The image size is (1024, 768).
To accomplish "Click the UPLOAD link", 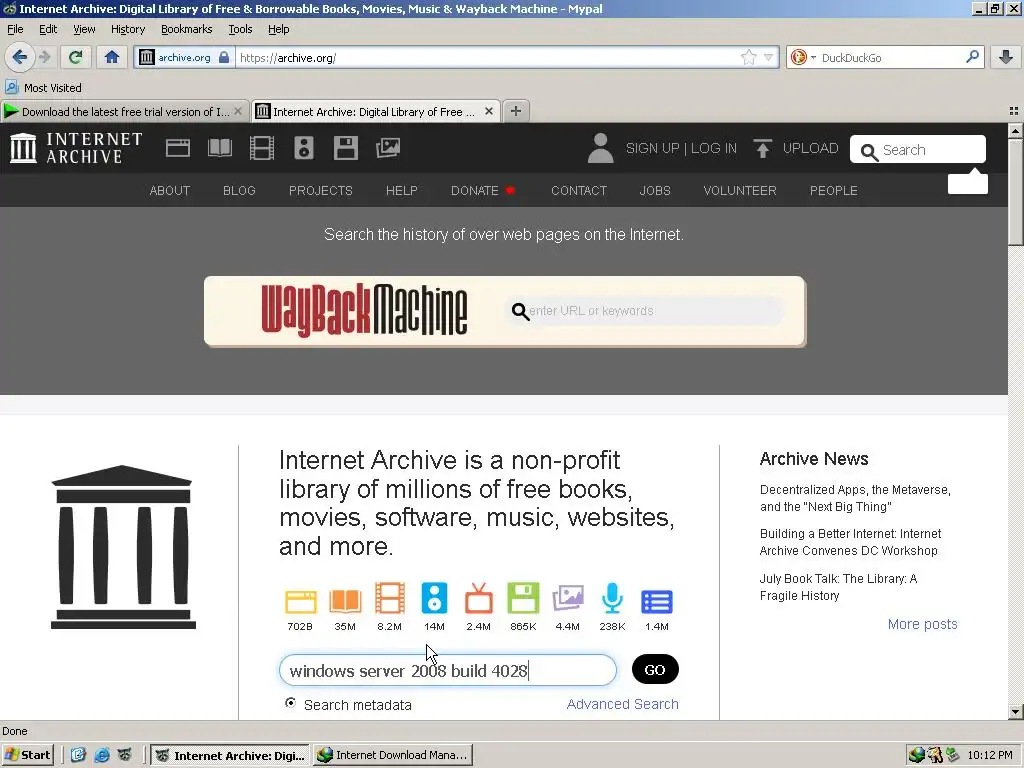I will pos(810,148).
